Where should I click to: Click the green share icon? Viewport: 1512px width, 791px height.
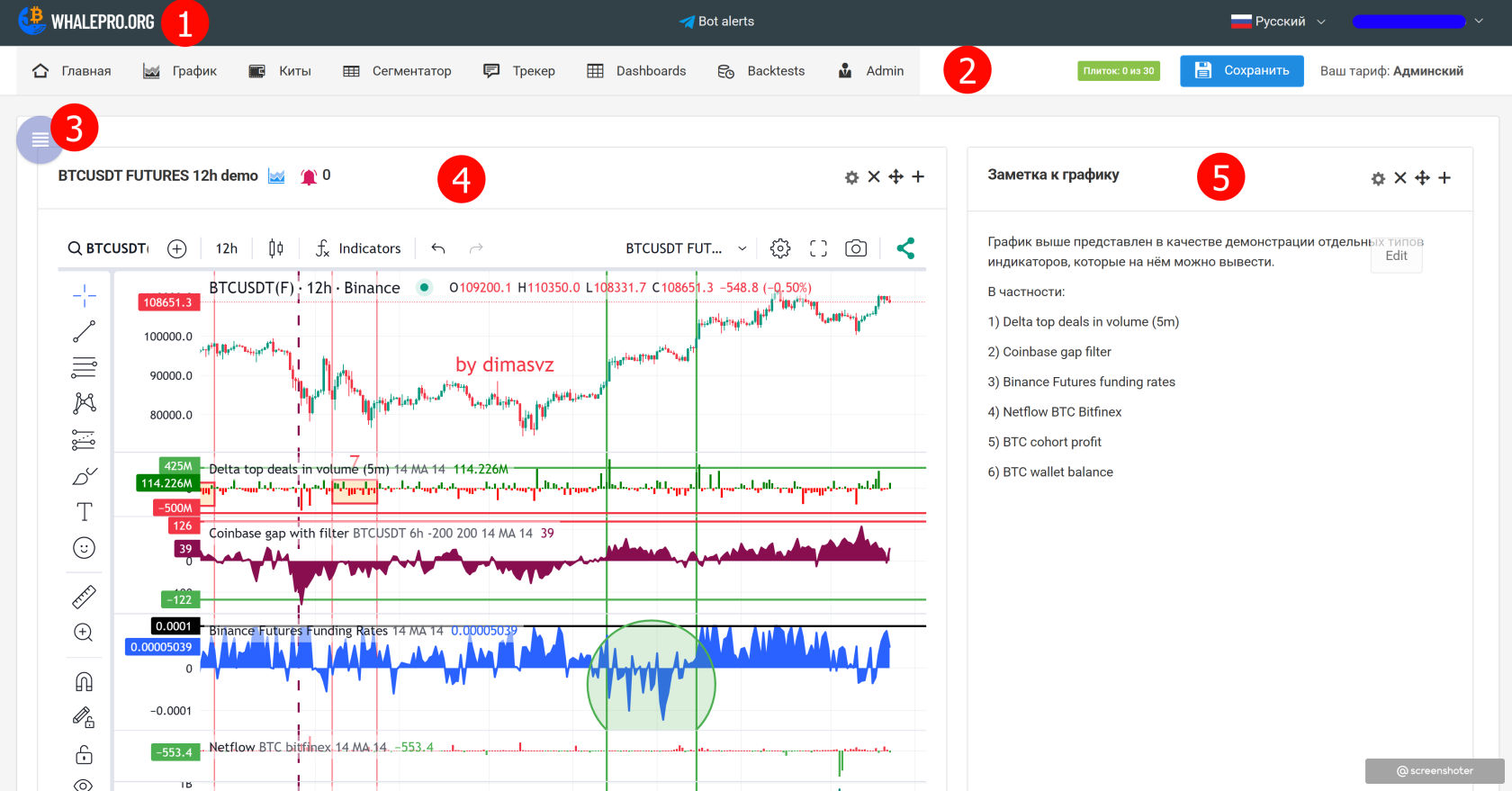[x=905, y=248]
